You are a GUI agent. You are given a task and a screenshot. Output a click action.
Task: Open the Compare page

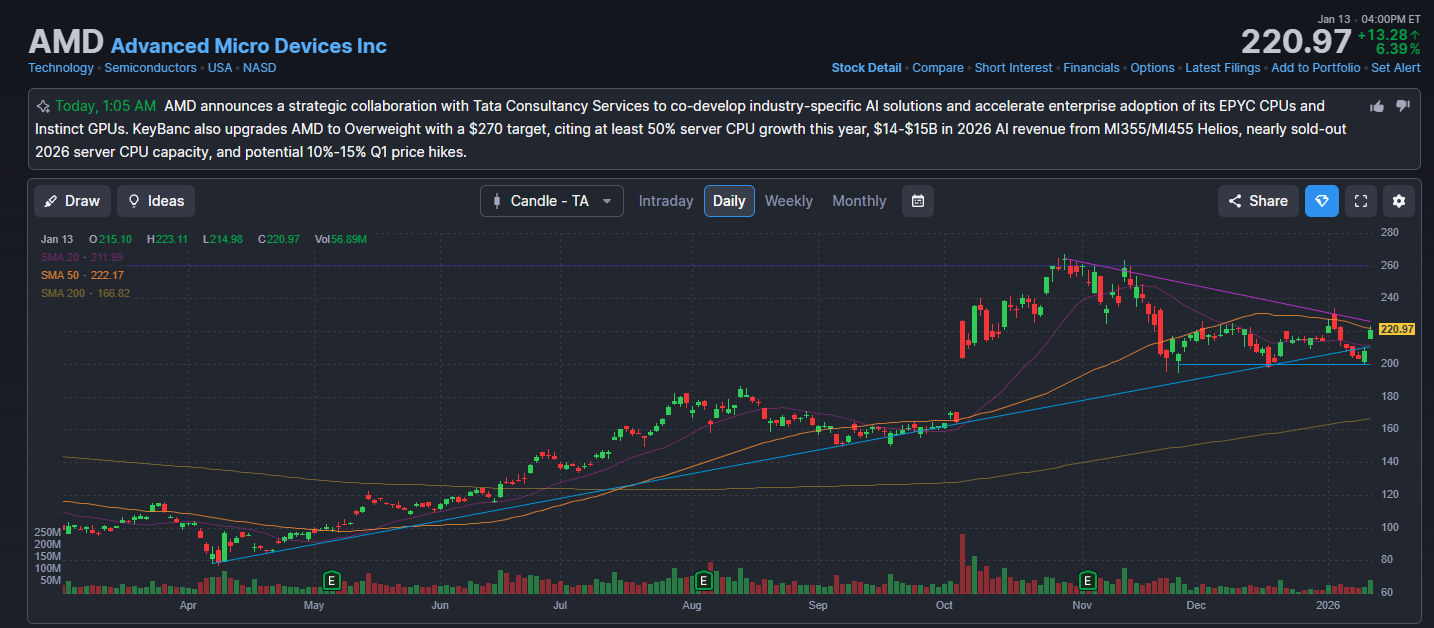point(938,68)
